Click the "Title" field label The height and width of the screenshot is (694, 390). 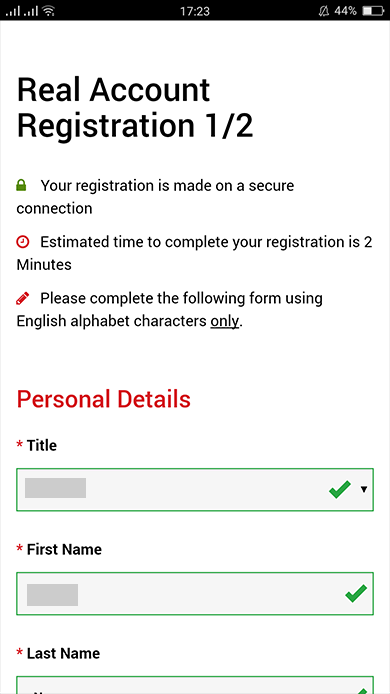coord(42,445)
